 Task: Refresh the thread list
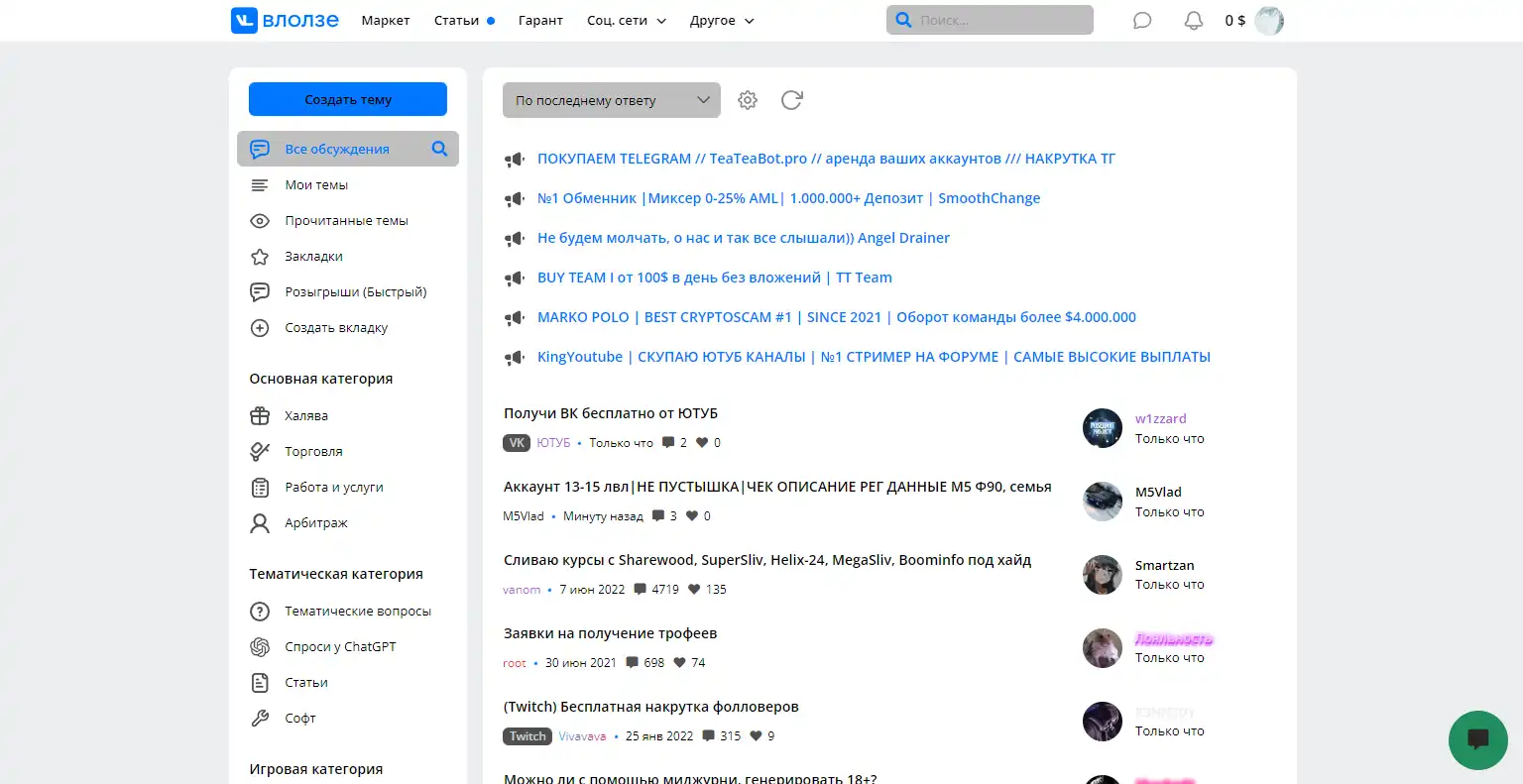791,100
